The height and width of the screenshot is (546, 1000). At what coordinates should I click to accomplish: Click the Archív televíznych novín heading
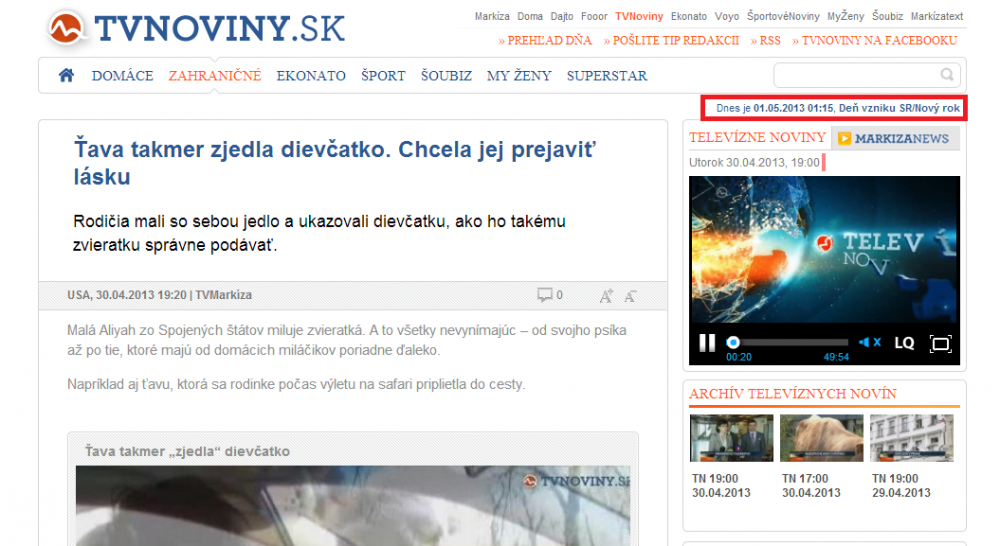pyautogui.click(x=793, y=394)
